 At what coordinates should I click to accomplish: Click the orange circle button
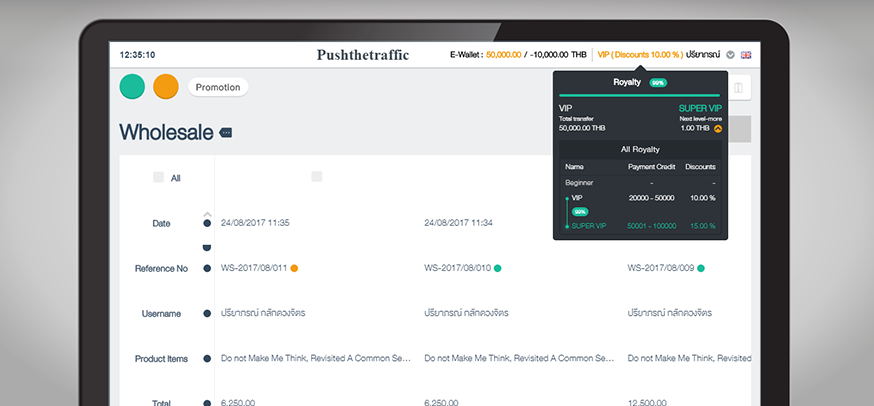[x=166, y=87]
